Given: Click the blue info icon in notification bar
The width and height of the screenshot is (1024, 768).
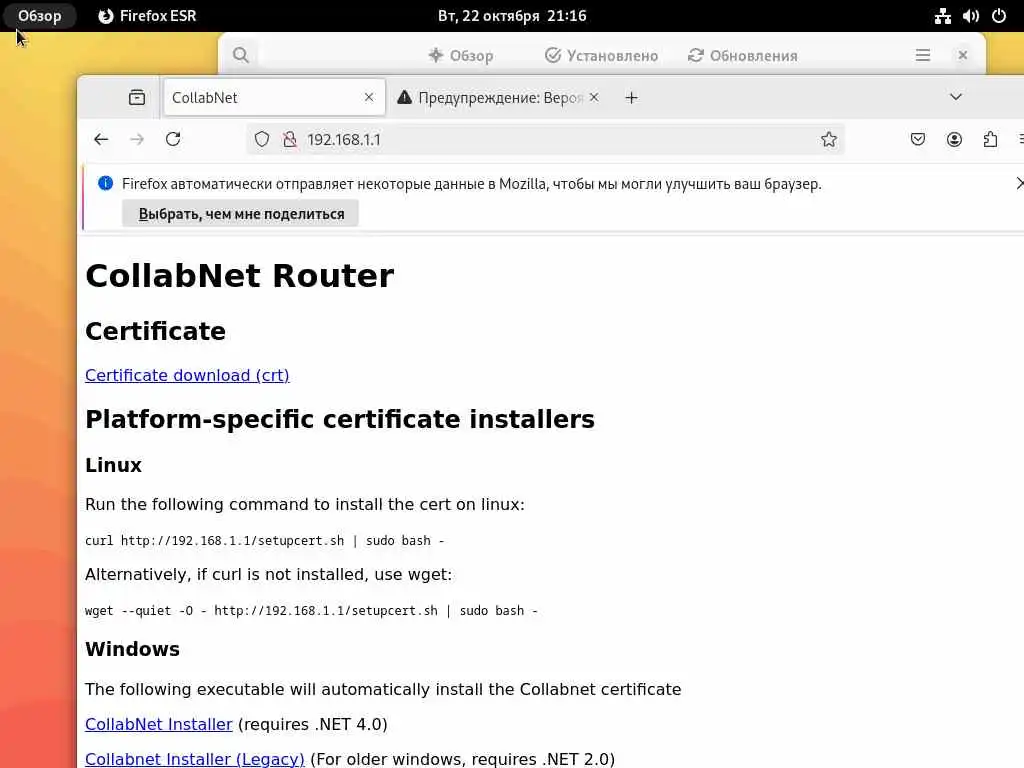Looking at the screenshot, I should pos(105,184).
